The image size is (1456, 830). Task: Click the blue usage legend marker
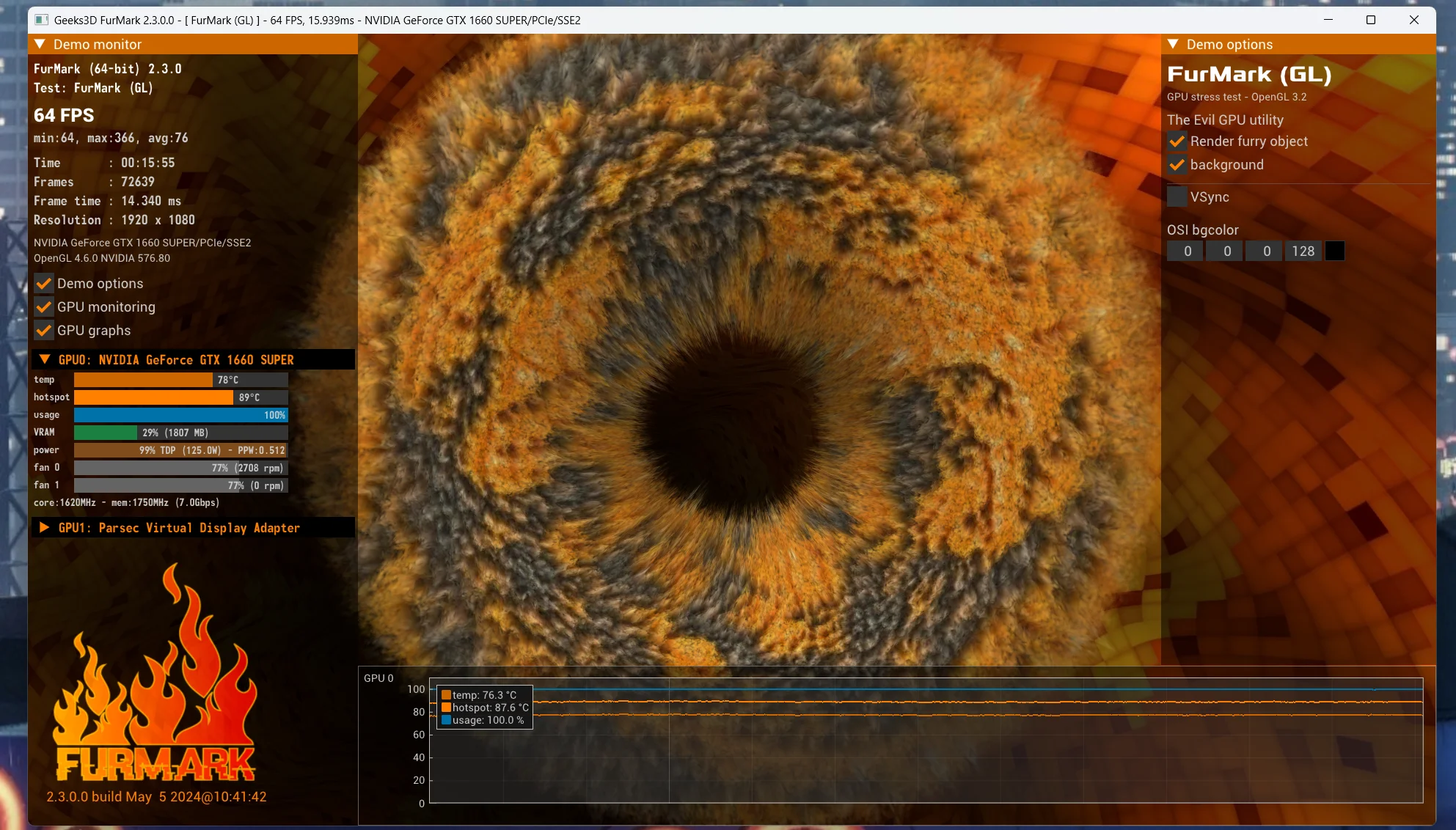(446, 720)
